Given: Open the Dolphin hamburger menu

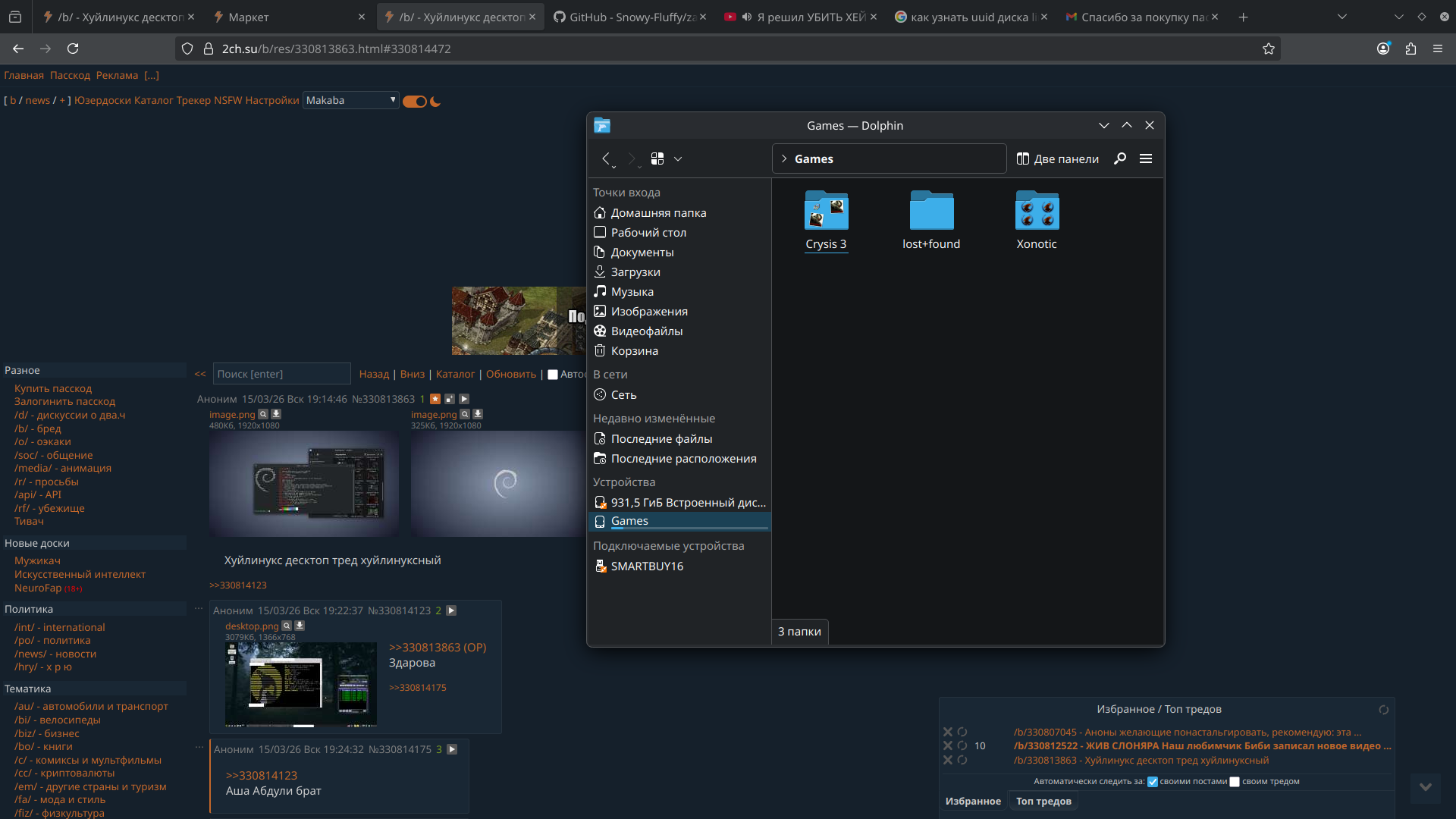Looking at the screenshot, I should tap(1146, 158).
